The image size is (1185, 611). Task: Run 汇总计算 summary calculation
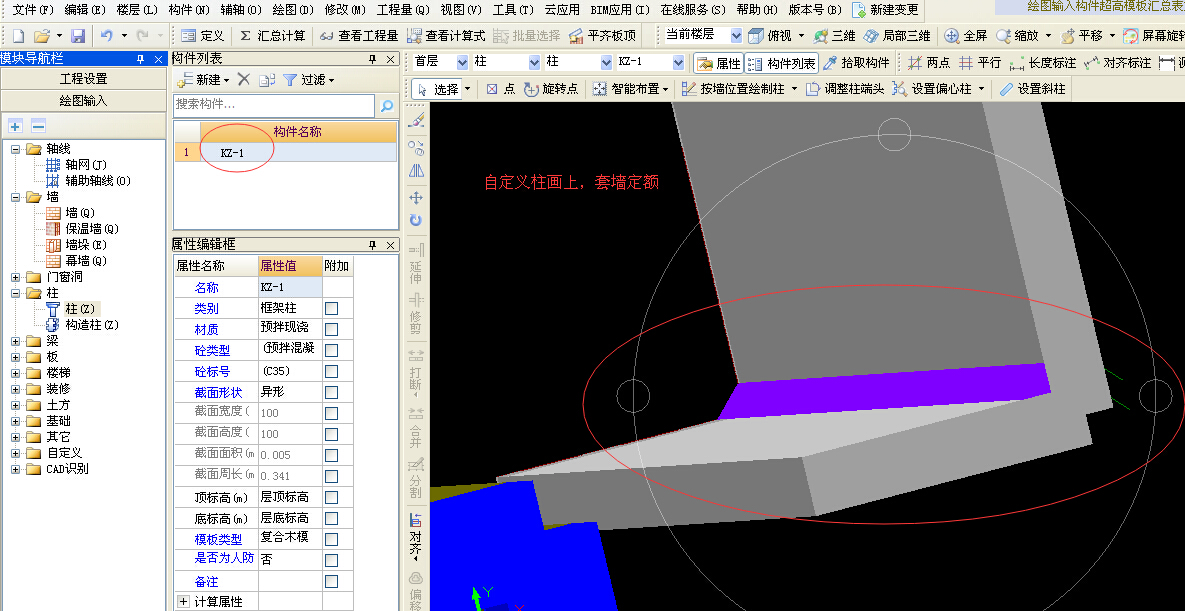pos(273,36)
